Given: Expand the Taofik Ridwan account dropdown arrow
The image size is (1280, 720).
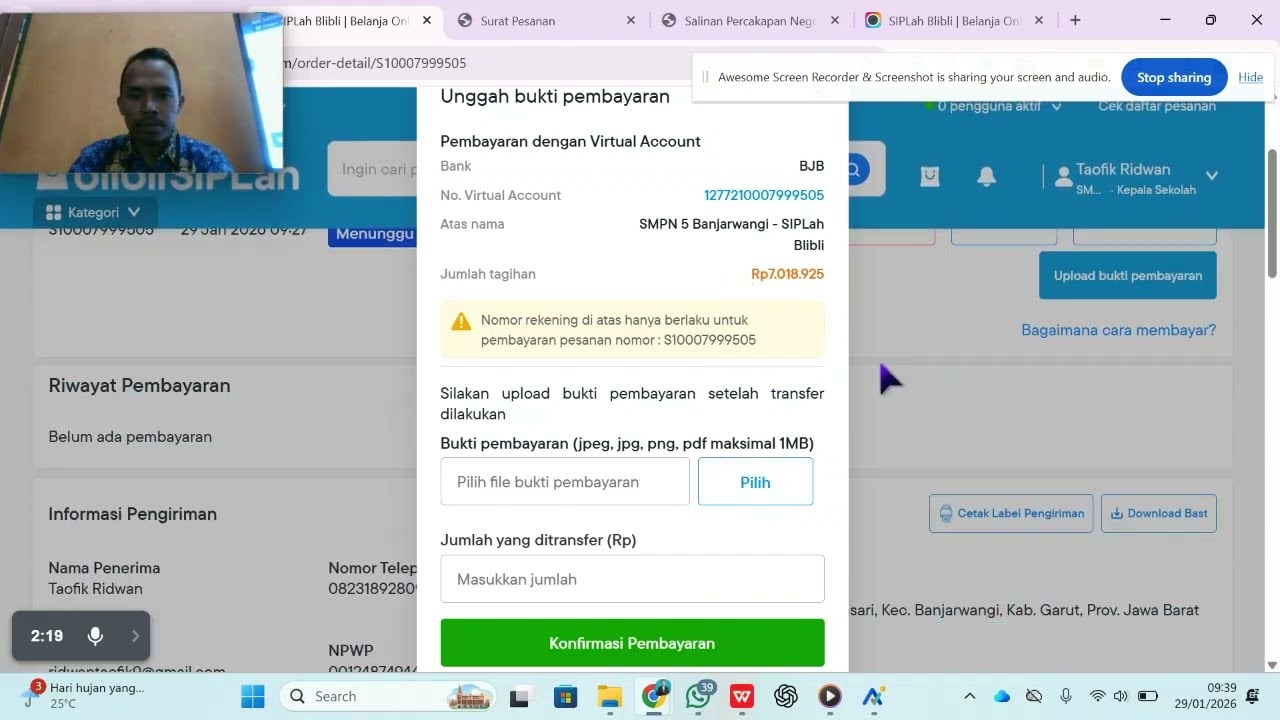Looking at the screenshot, I should coord(1212,176).
